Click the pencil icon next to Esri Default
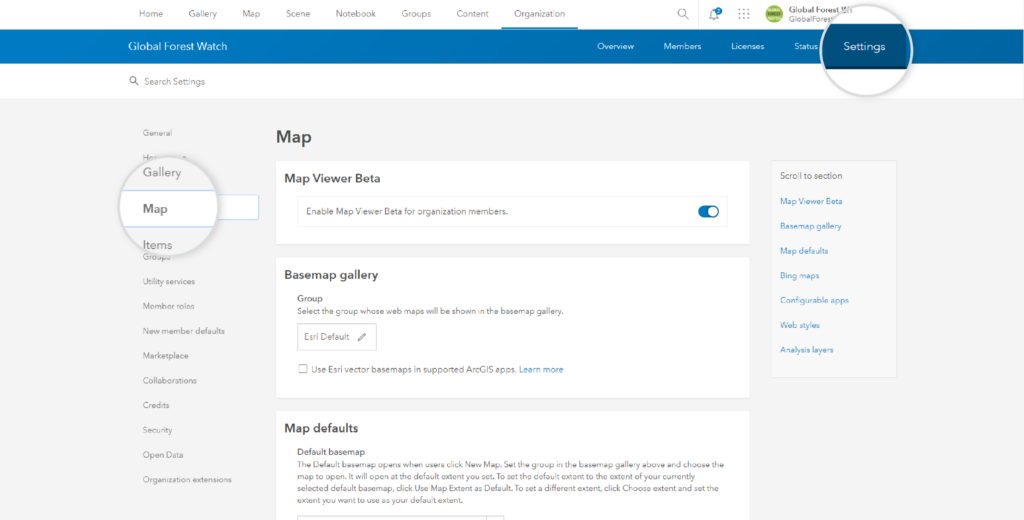This screenshot has width=1024, height=520. (x=362, y=337)
